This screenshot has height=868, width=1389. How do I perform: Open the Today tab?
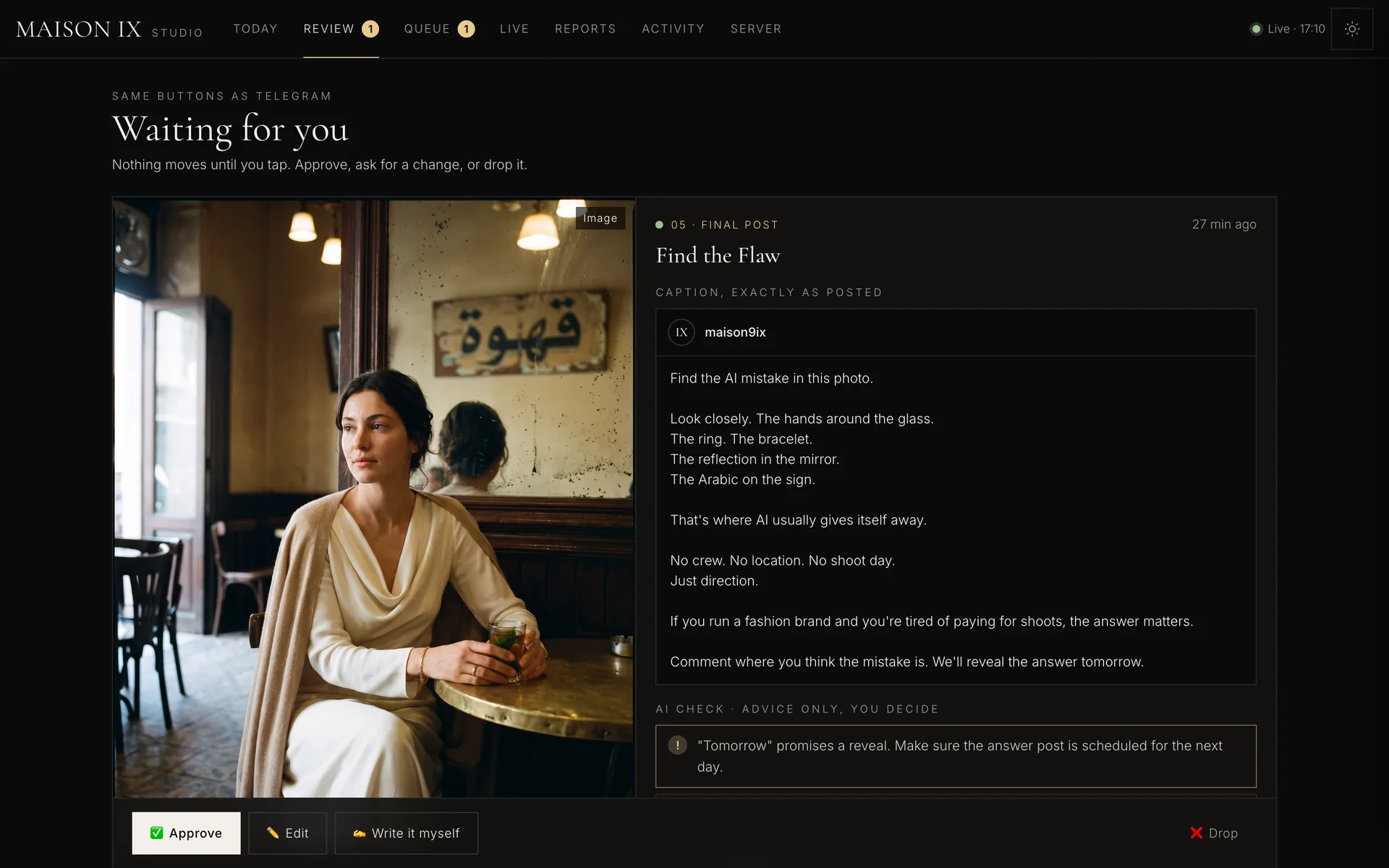pyautogui.click(x=255, y=29)
